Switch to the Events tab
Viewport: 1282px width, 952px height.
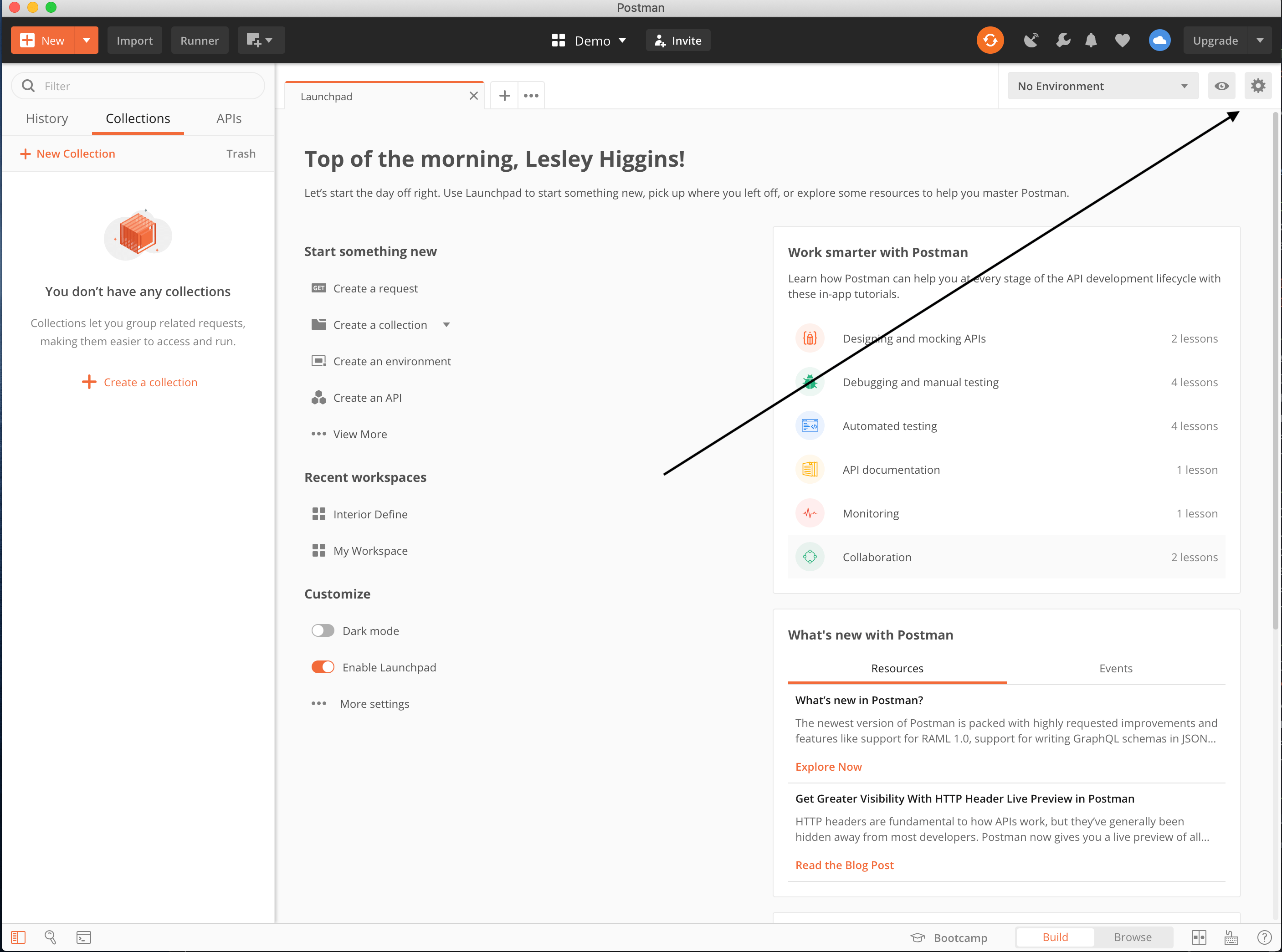tap(1115, 669)
